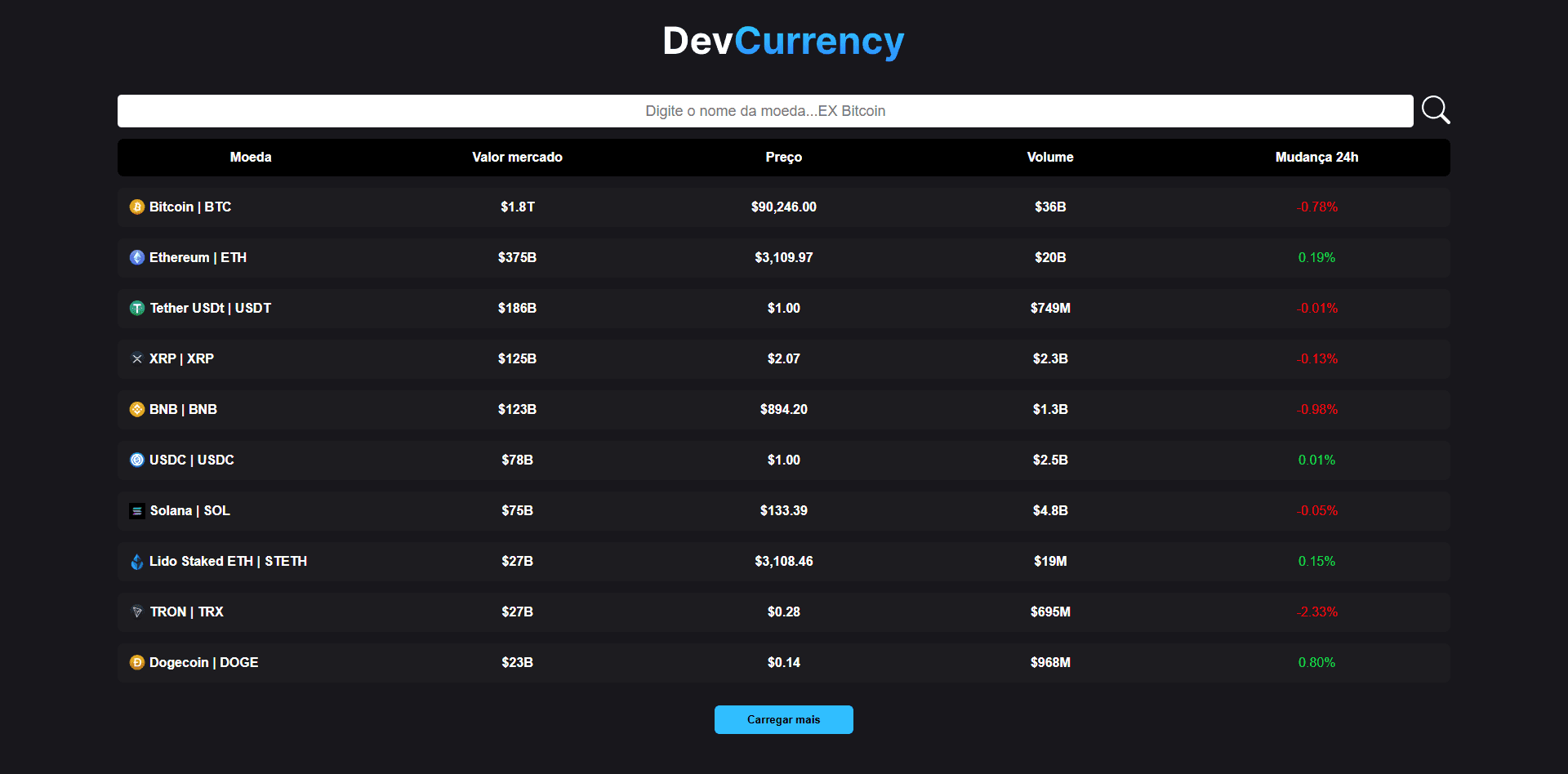The image size is (1568, 774).
Task: Click the magnifying glass search icon
Action: [x=1435, y=110]
